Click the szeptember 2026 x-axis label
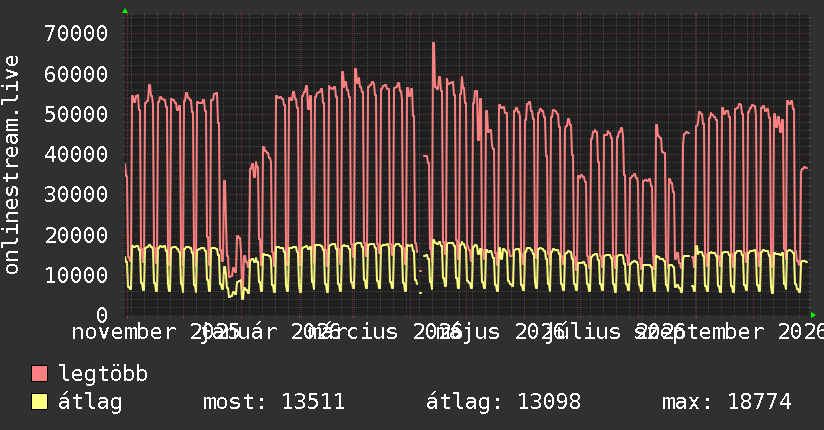824x430 pixels. [730, 332]
